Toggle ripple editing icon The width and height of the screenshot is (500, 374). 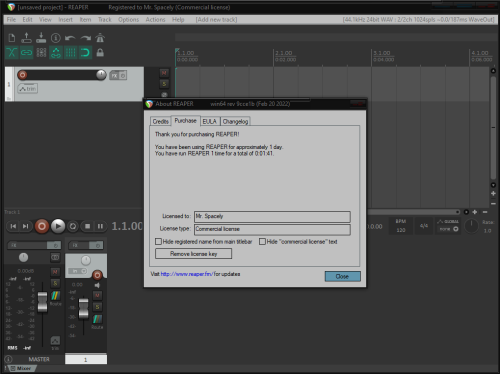41,53
